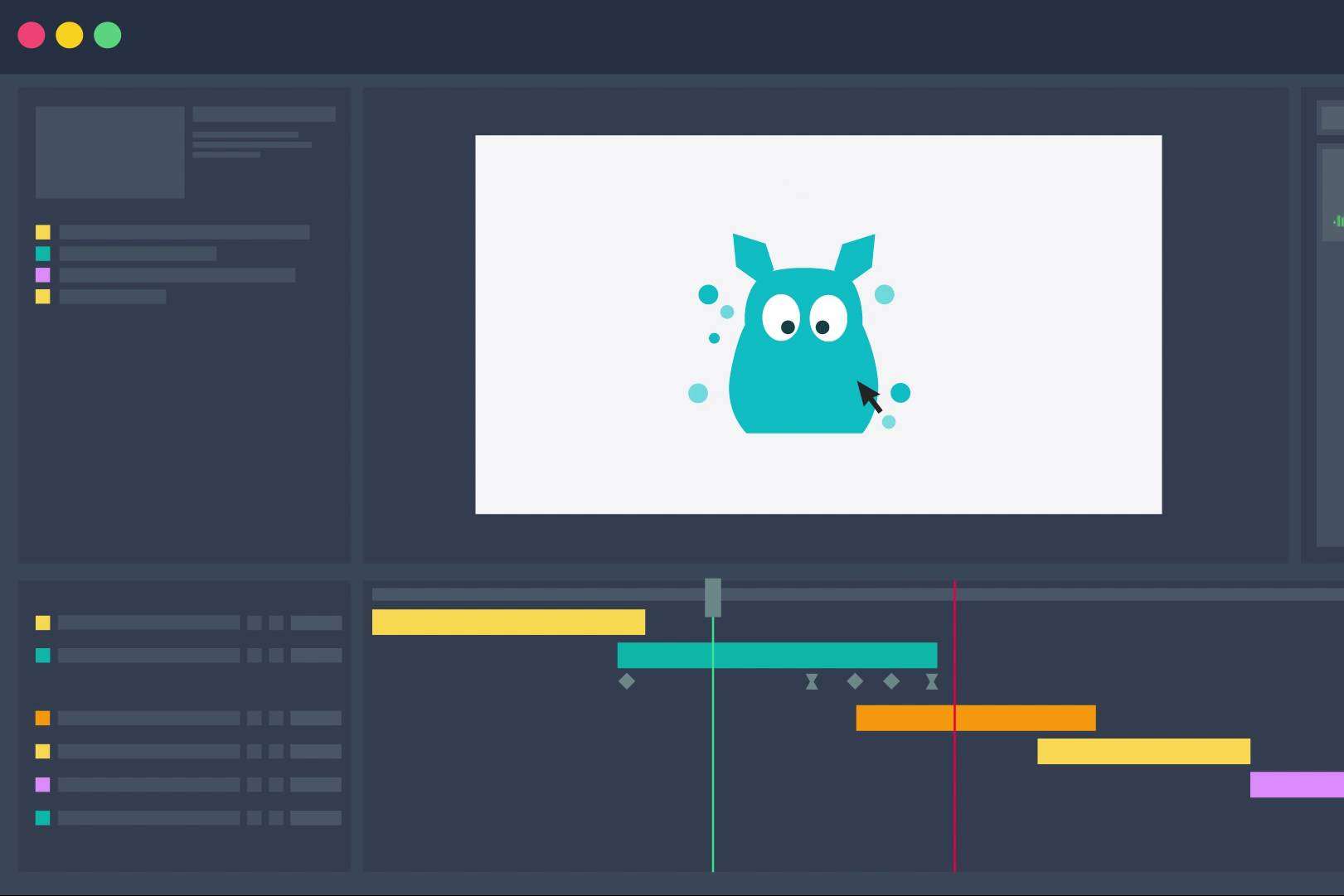The height and width of the screenshot is (896, 1344).
Task: Open the wide mode field on the top yellow layer
Action: click(316, 623)
